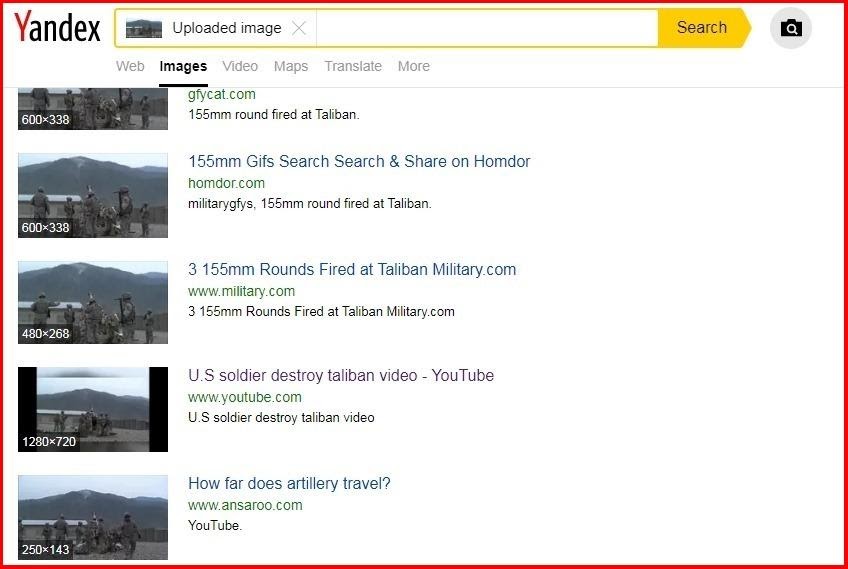Open the 250×143 ansaroo thumbnail
This screenshot has height=569, width=848.
tap(93, 517)
